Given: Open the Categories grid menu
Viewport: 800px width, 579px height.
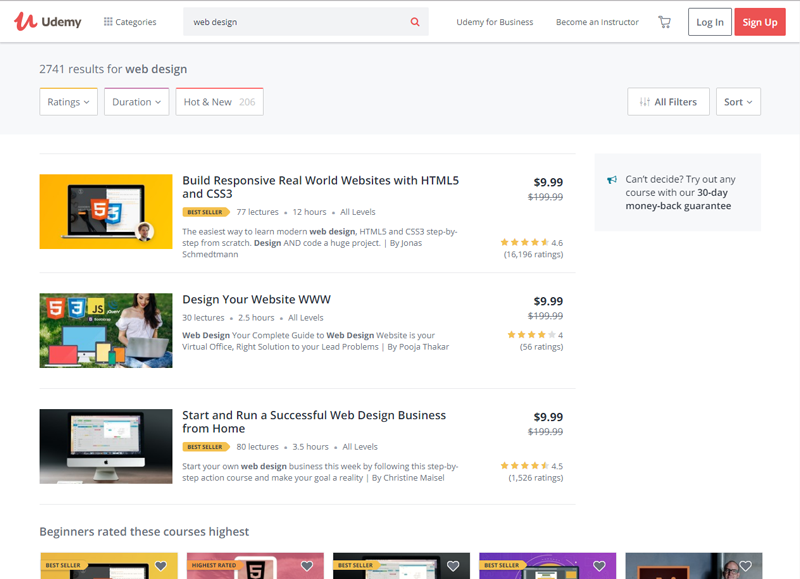Looking at the screenshot, I should [130, 22].
